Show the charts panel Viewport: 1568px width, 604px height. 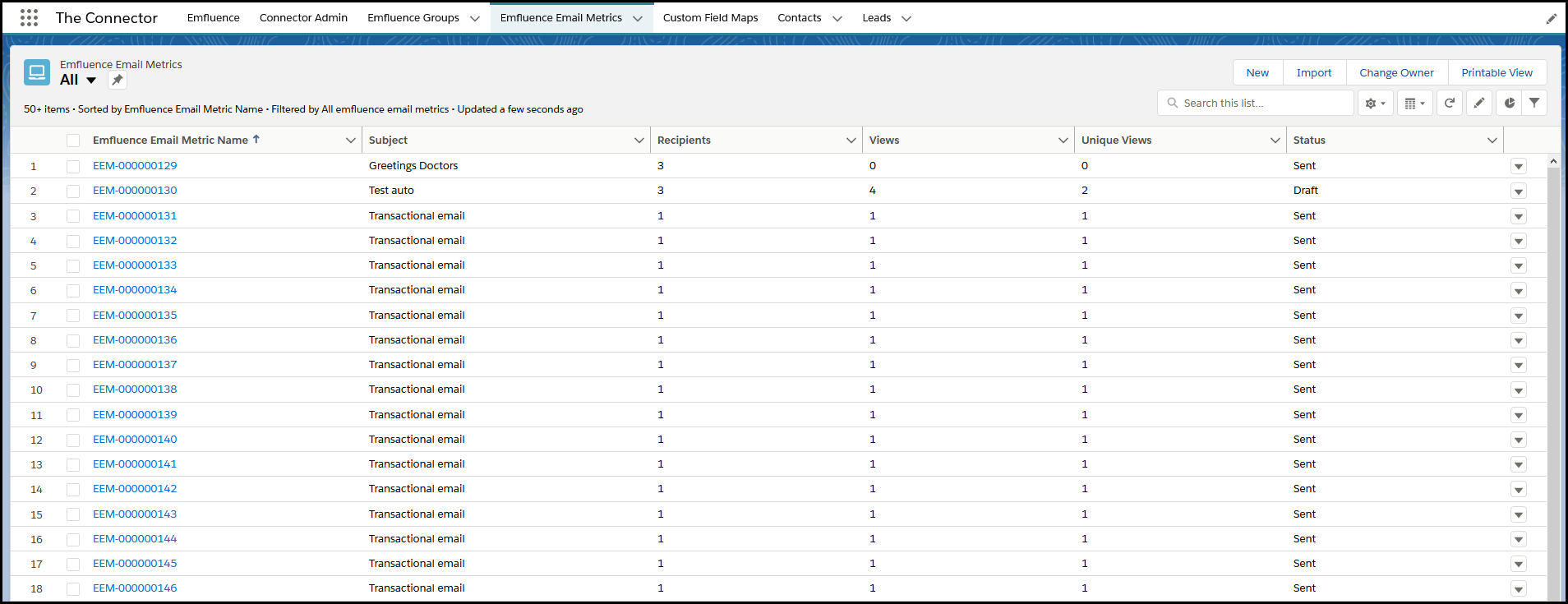1510,103
